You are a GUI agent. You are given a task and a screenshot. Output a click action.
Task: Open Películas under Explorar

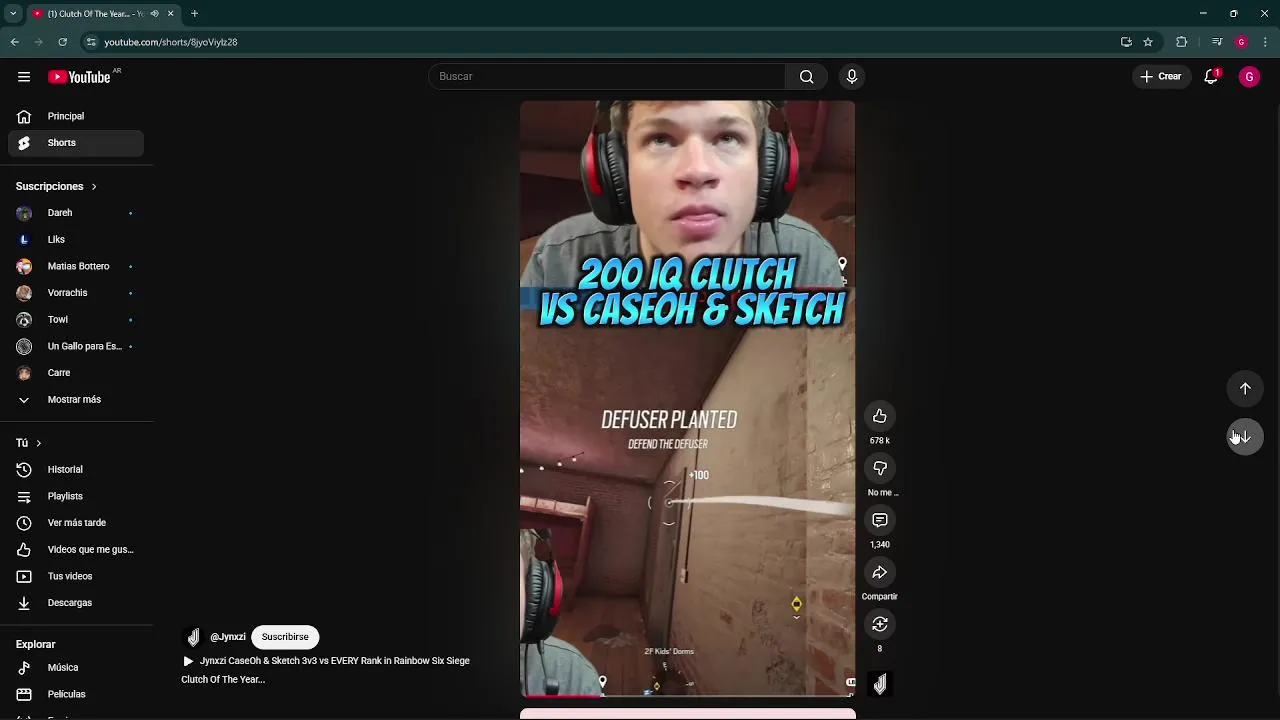click(76, 694)
